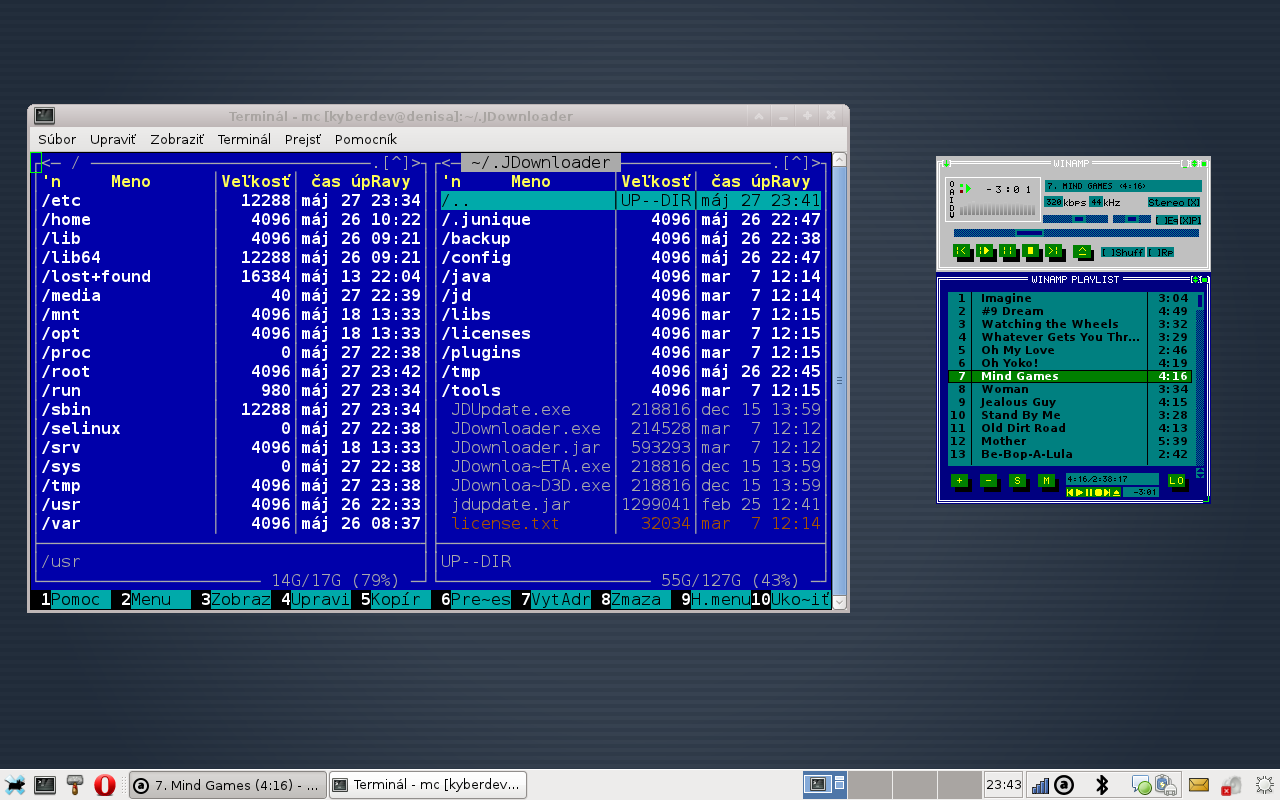1280x800 pixels.
Task: Click playlist list options (LO) button
Action: point(1176,480)
